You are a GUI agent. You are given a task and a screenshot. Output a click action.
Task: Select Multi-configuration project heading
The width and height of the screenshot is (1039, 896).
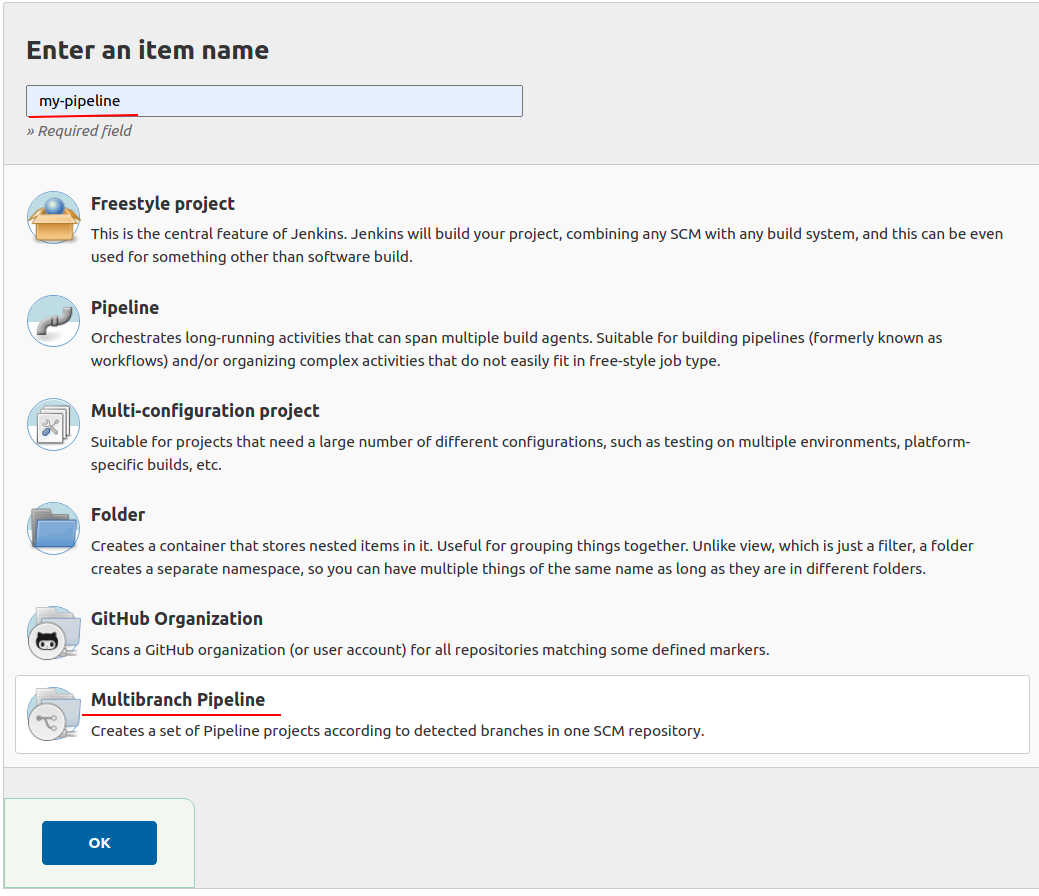coord(205,411)
